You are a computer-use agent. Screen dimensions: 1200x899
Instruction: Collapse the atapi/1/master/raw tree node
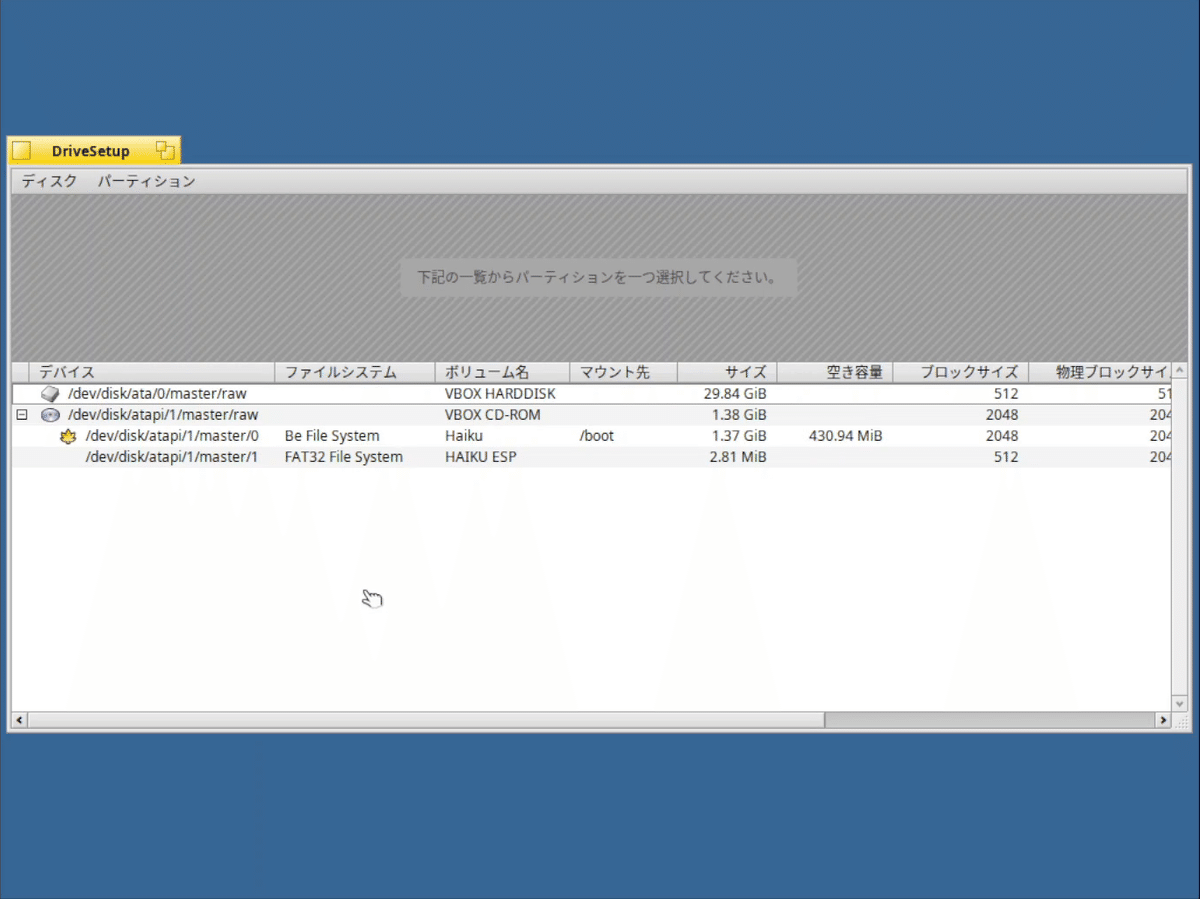(x=22, y=415)
